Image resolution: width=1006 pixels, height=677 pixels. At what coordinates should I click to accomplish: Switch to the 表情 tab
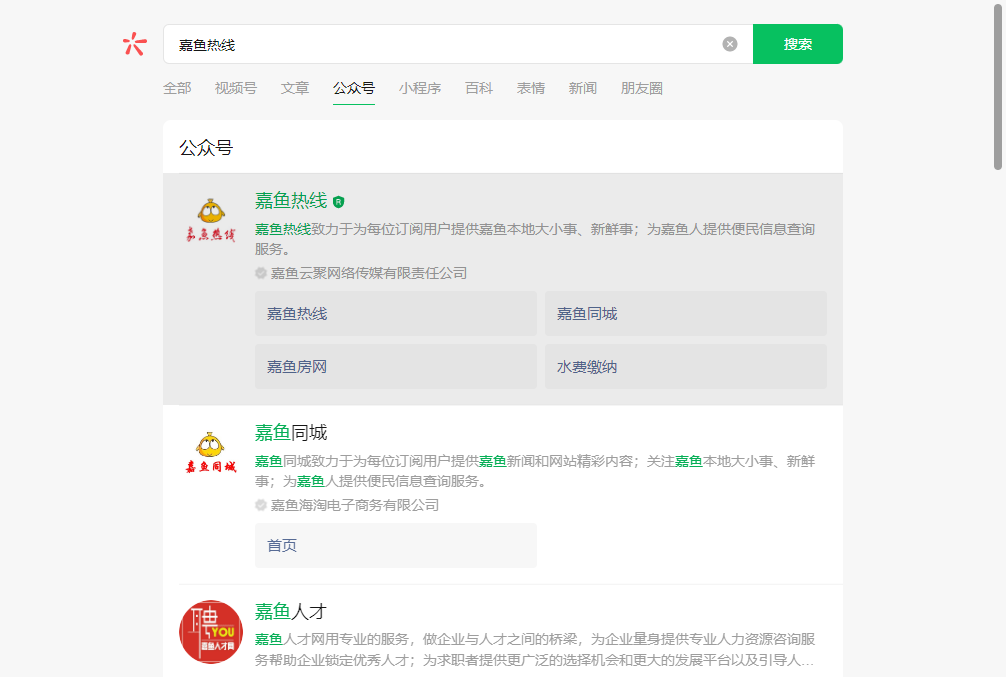coord(531,89)
